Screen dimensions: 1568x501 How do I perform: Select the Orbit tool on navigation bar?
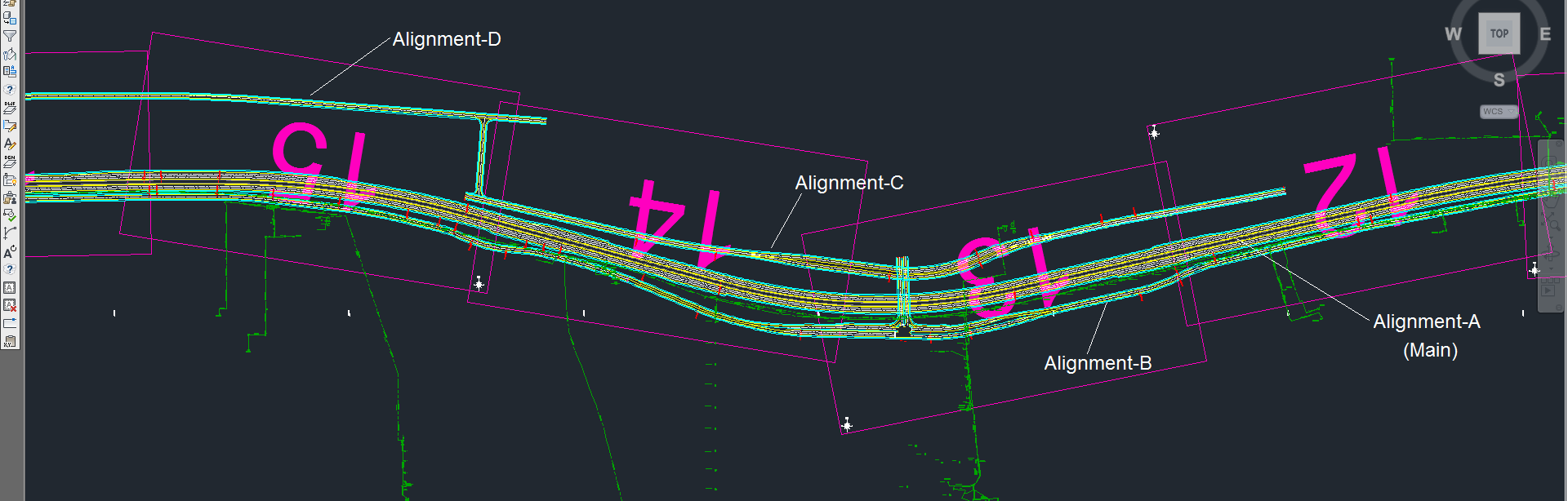[1550, 253]
